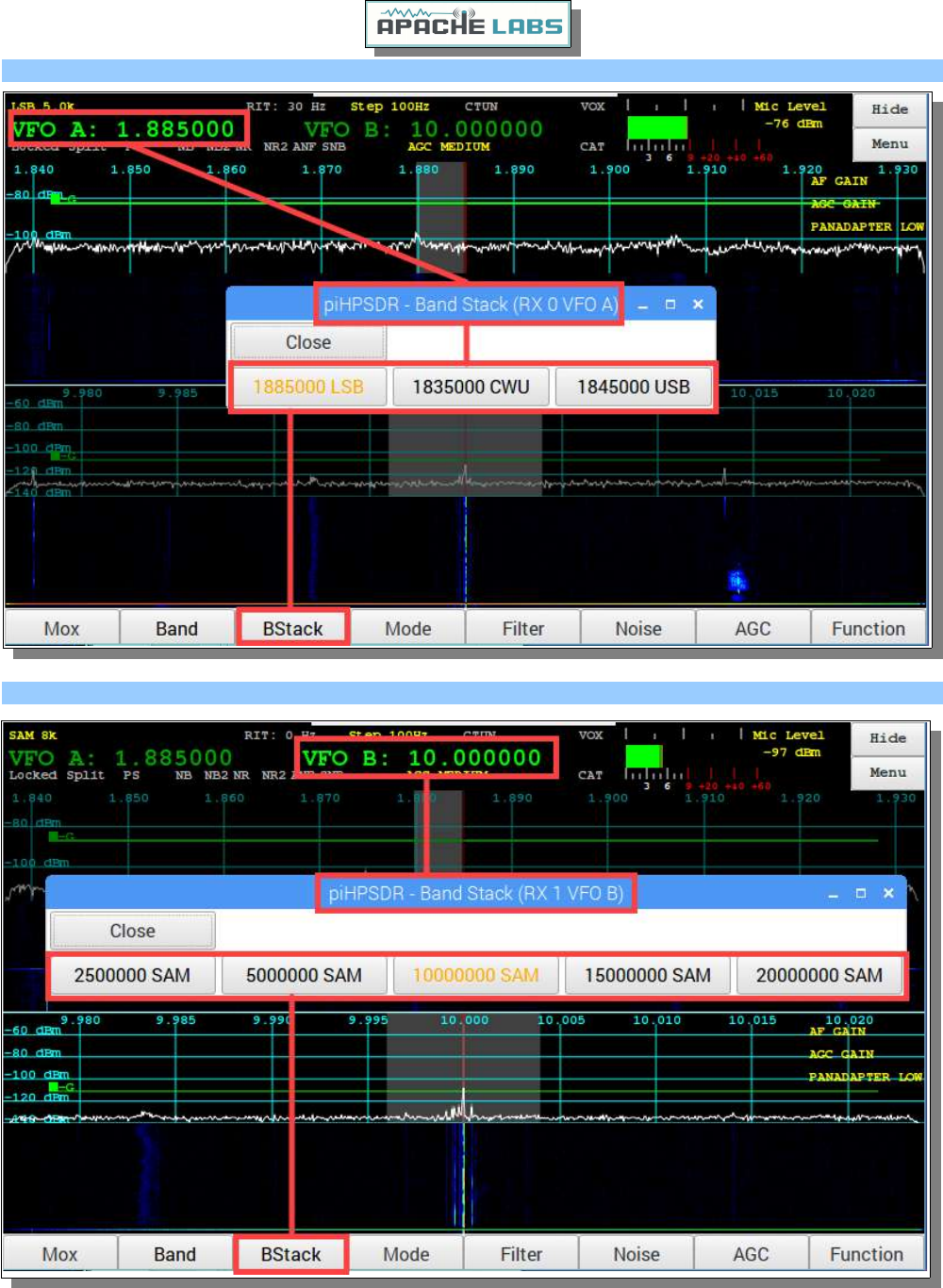Open Filter menu in upper LSB screen
The width and height of the screenshot is (943, 1288).
(522, 628)
